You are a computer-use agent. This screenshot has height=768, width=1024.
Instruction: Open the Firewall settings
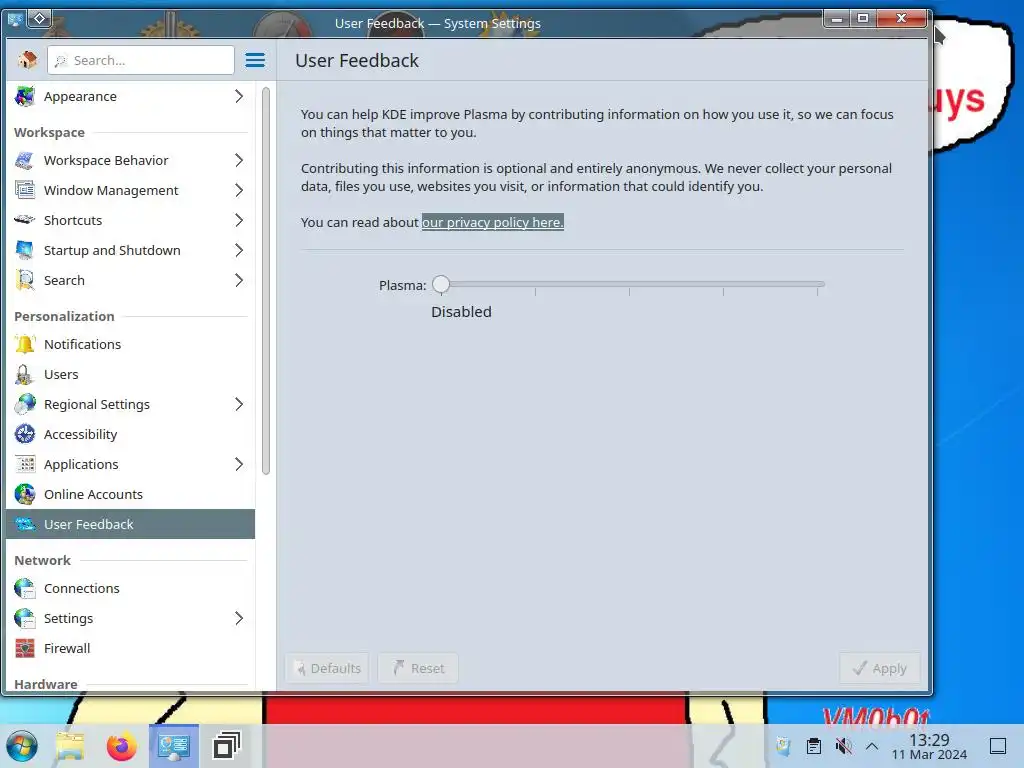coord(130,648)
